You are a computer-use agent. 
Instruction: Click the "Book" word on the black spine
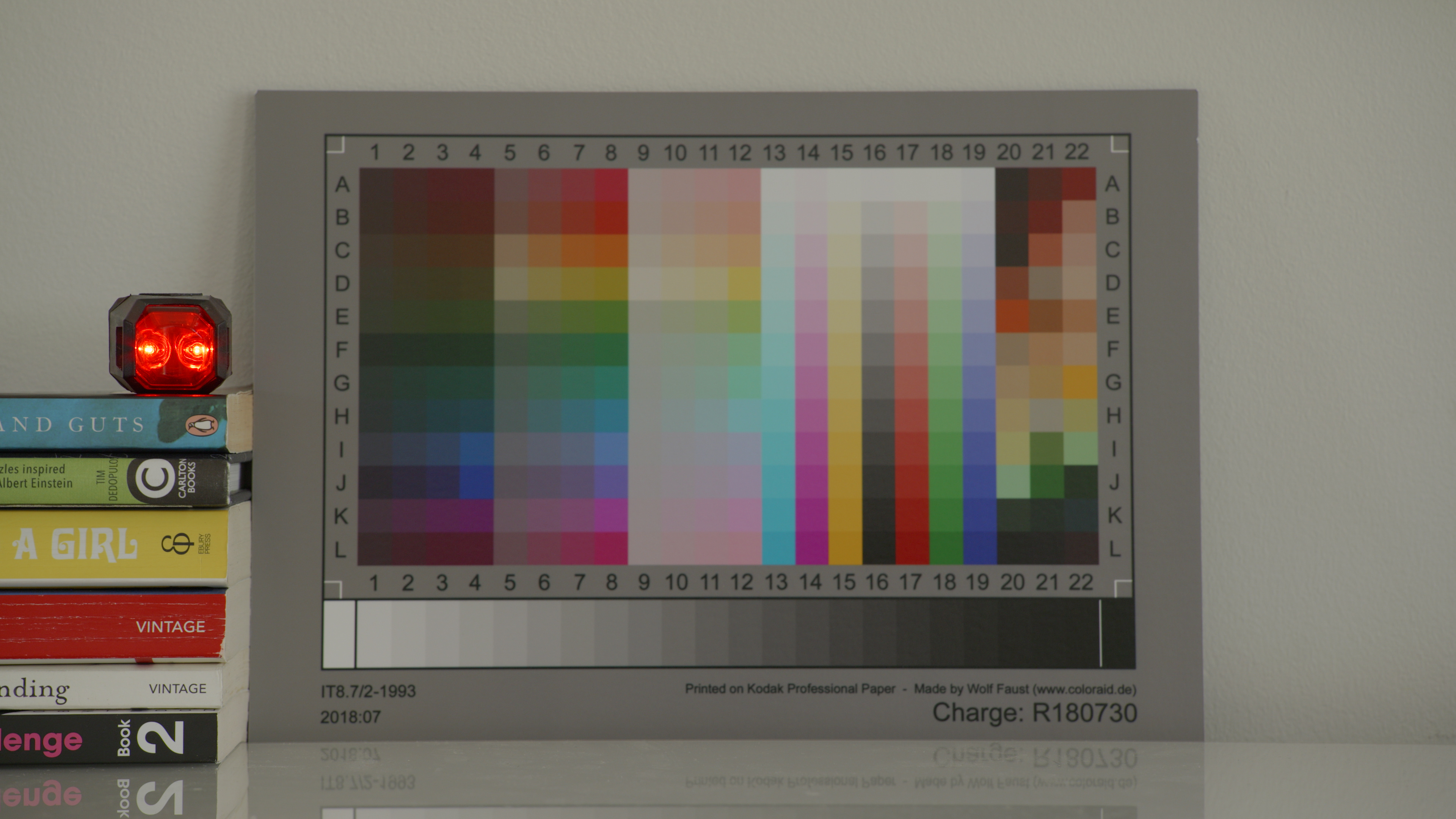click(x=124, y=737)
